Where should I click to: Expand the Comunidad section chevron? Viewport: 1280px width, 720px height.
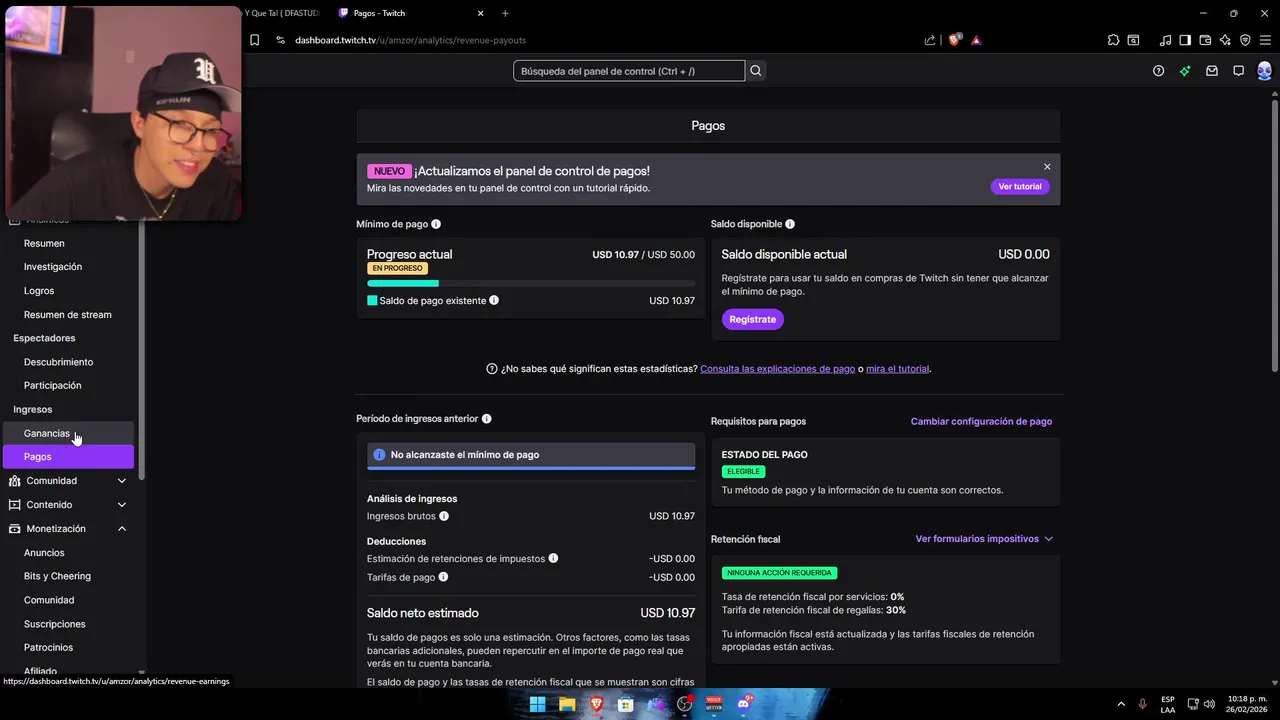[122, 481]
